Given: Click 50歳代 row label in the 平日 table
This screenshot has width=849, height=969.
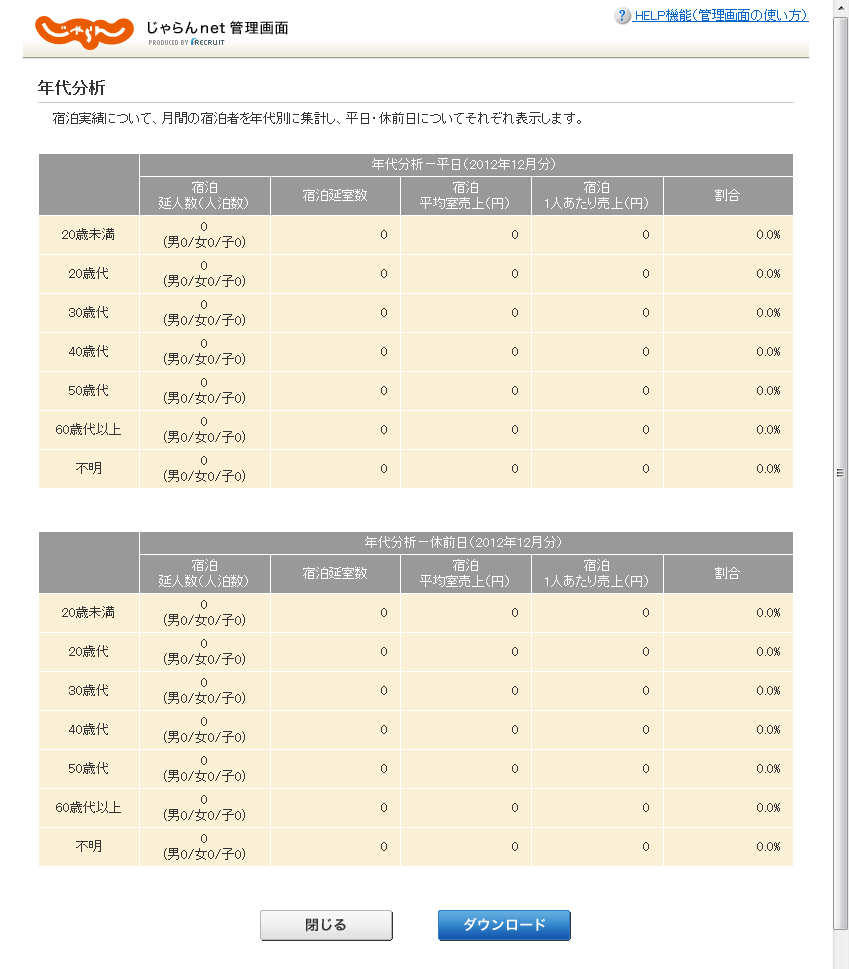Looking at the screenshot, I should click(x=88, y=390).
